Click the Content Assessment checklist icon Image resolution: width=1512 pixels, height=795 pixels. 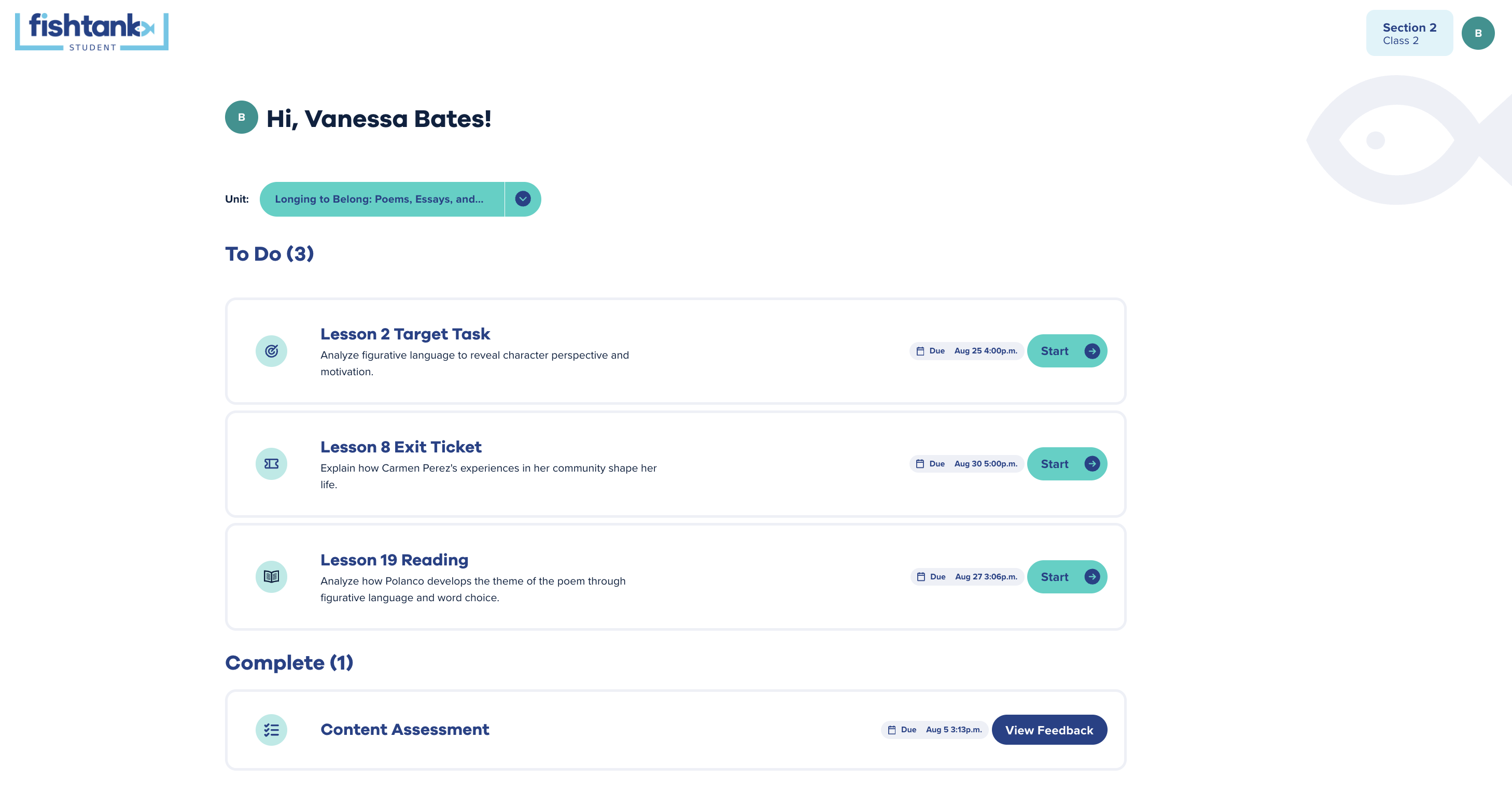point(271,730)
